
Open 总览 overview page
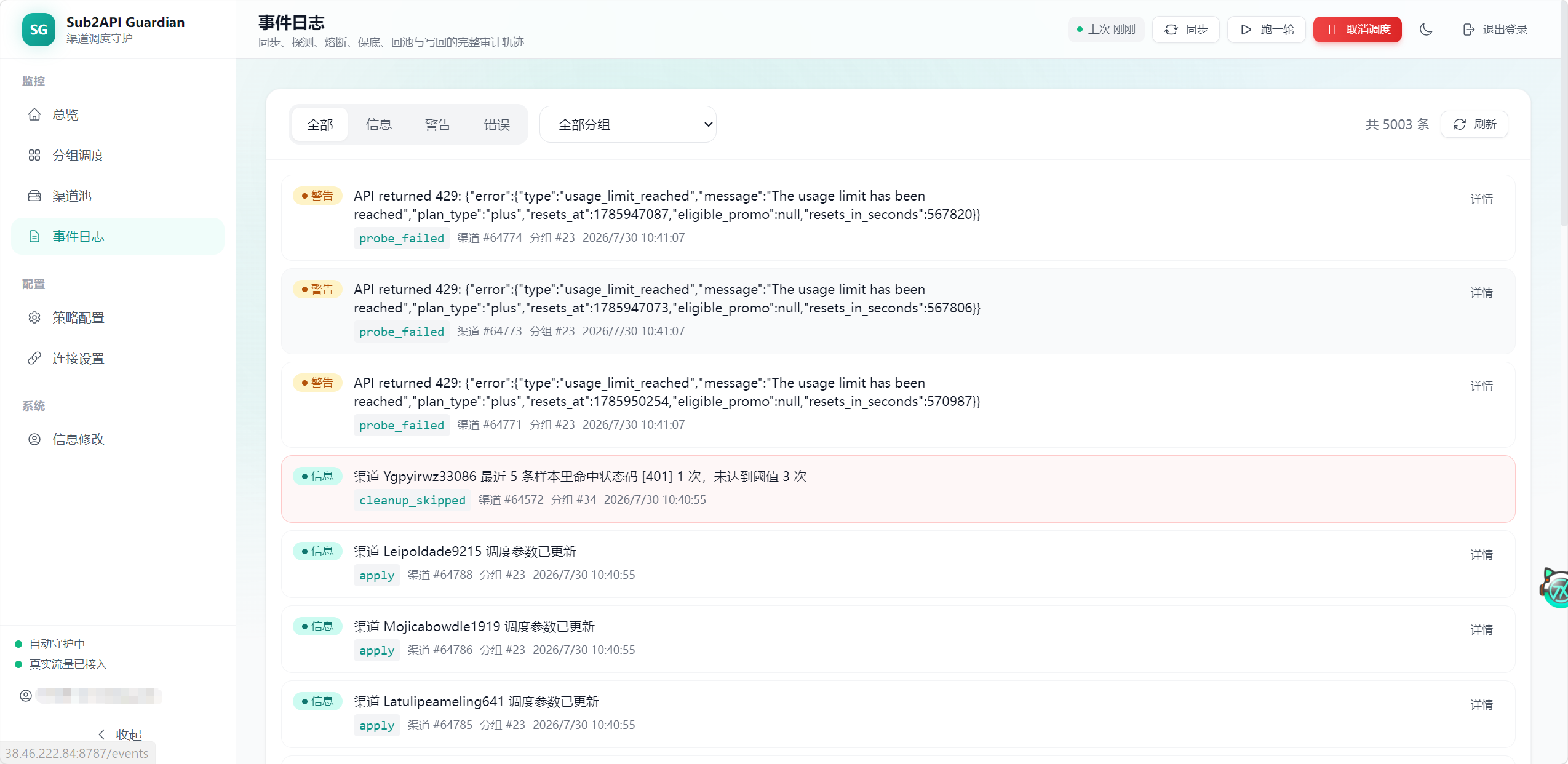pos(117,114)
